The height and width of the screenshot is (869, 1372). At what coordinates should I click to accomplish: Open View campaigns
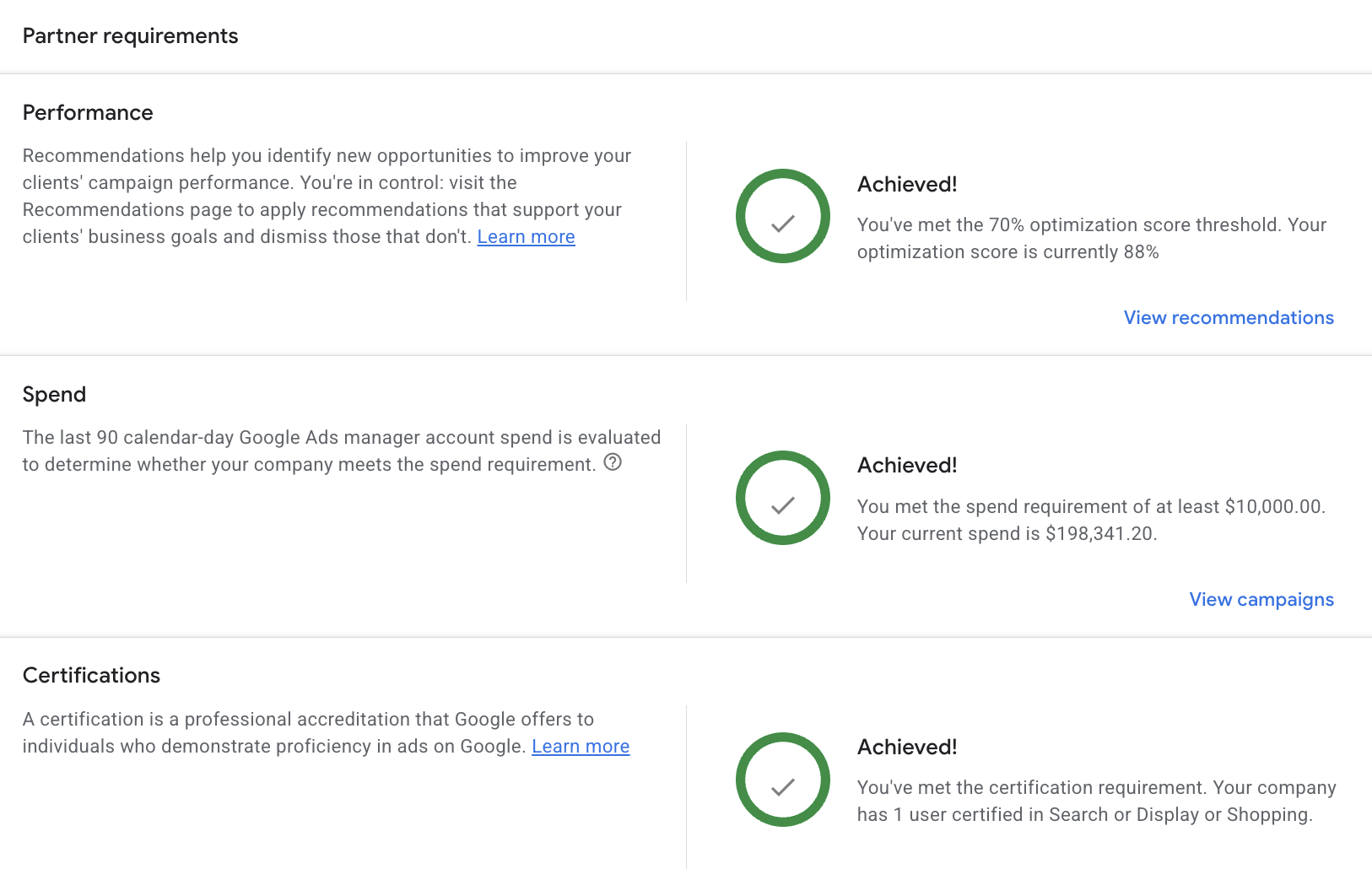click(1261, 599)
